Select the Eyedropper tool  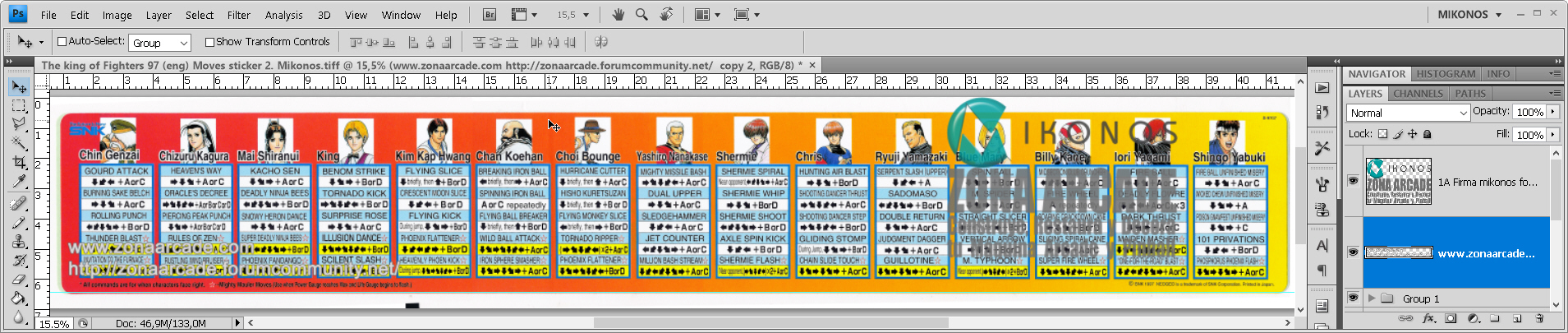[18, 182]
